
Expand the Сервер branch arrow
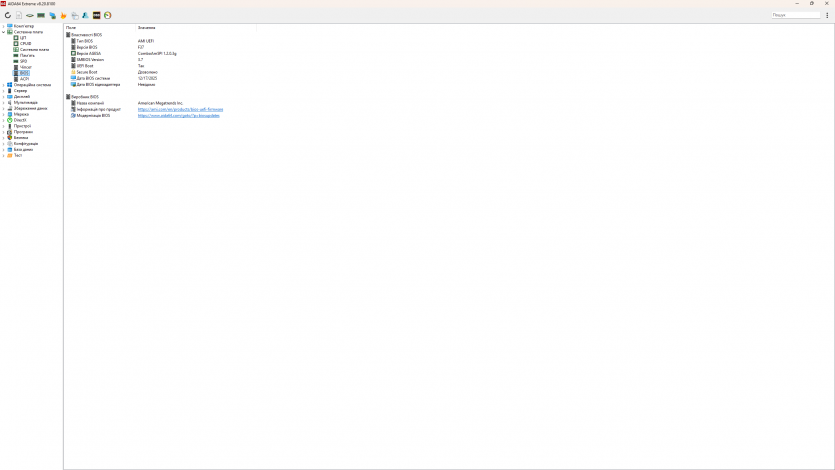3,90
